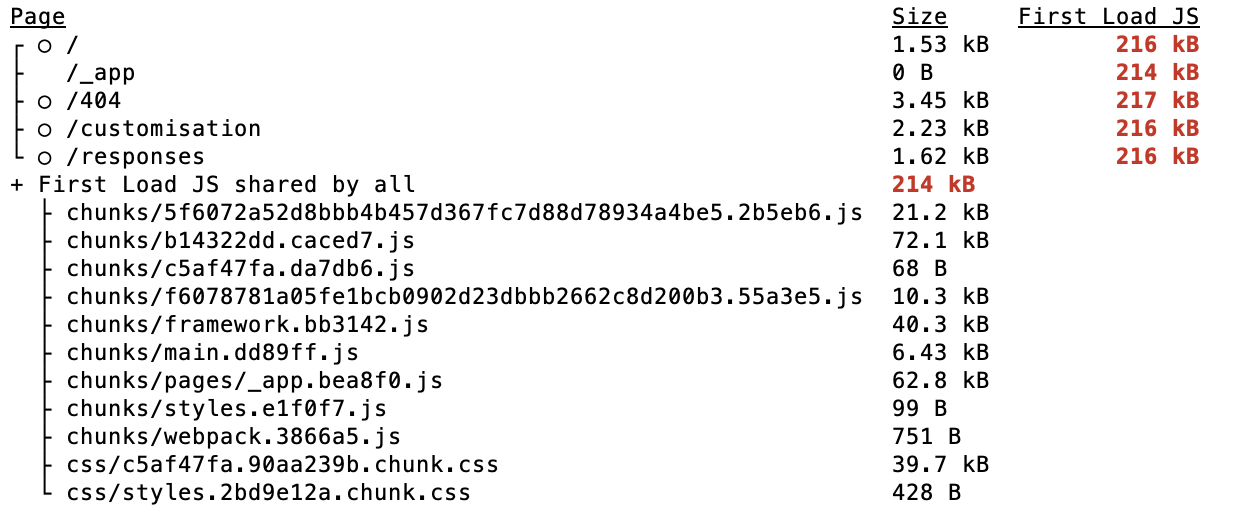Click the circle marker beside / route
The image size is (1238, 514).
(45, 46)
